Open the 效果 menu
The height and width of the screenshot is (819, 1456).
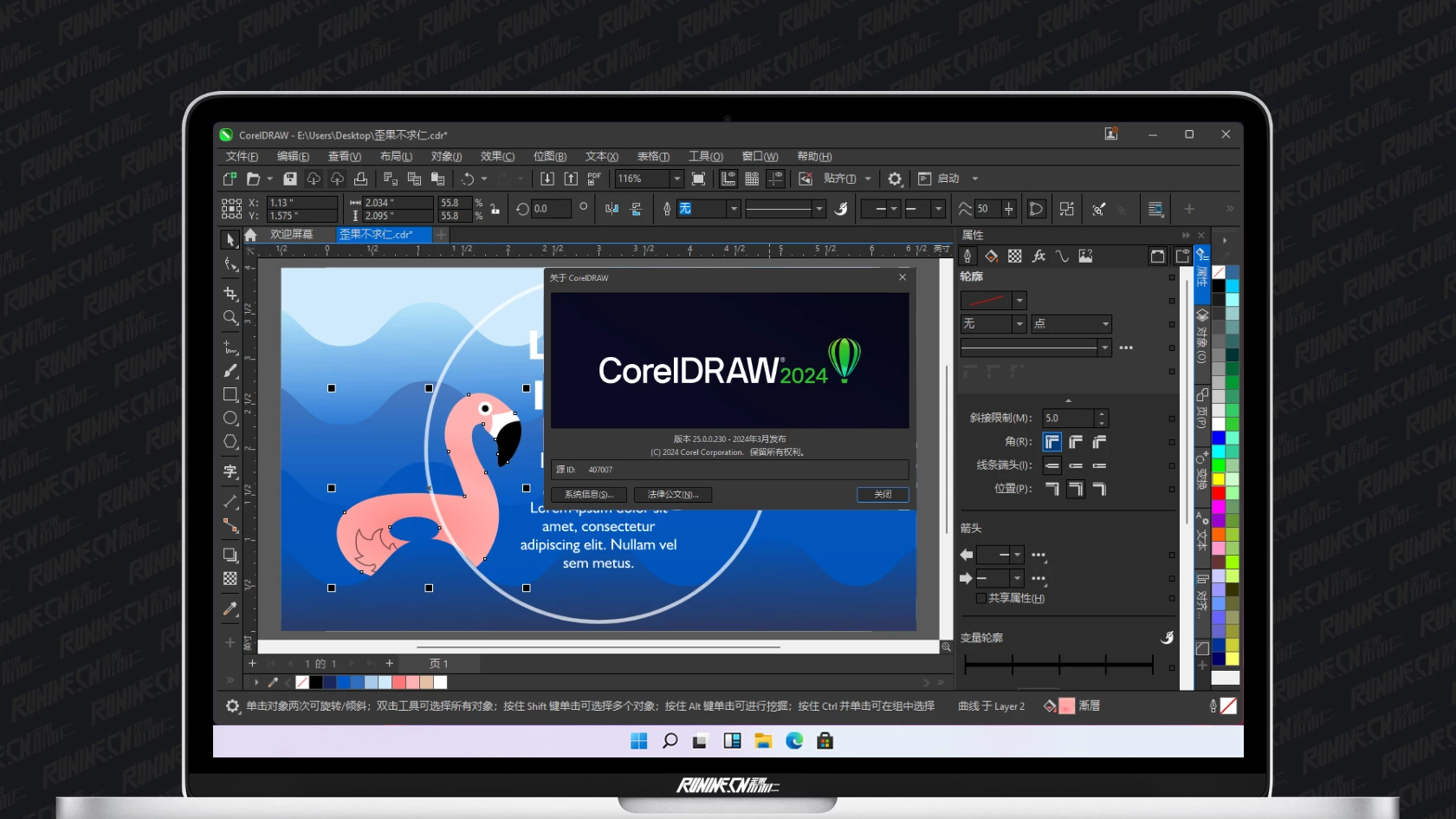point(495,156)
